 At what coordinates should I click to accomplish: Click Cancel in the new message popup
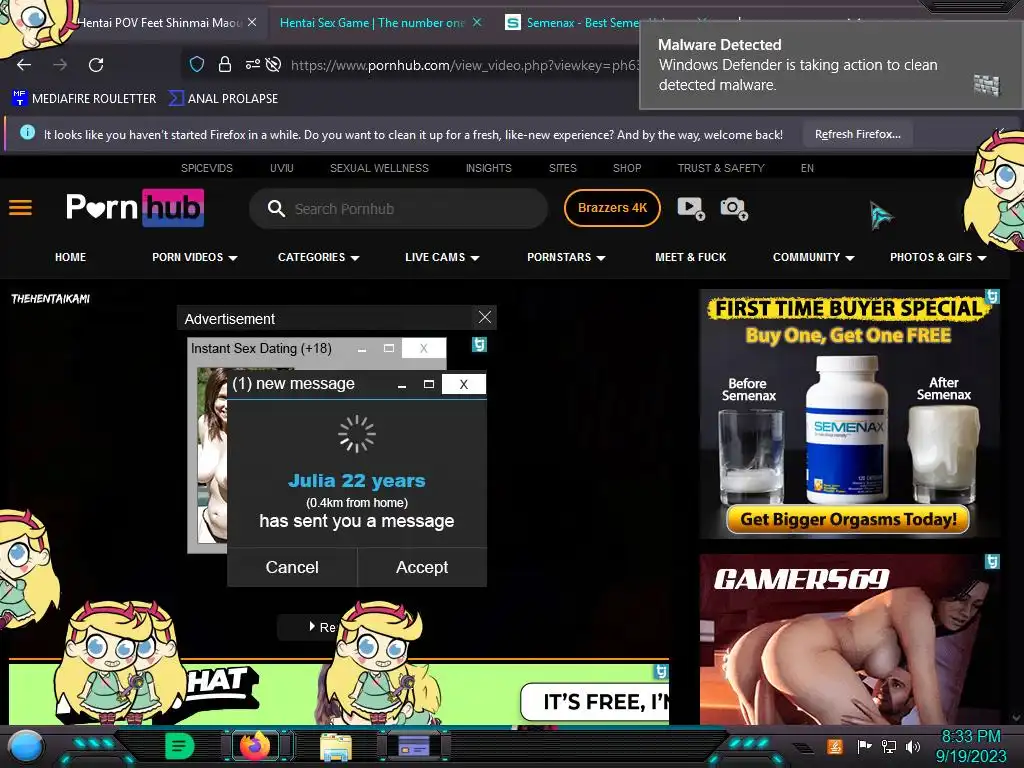click(292, 567)
